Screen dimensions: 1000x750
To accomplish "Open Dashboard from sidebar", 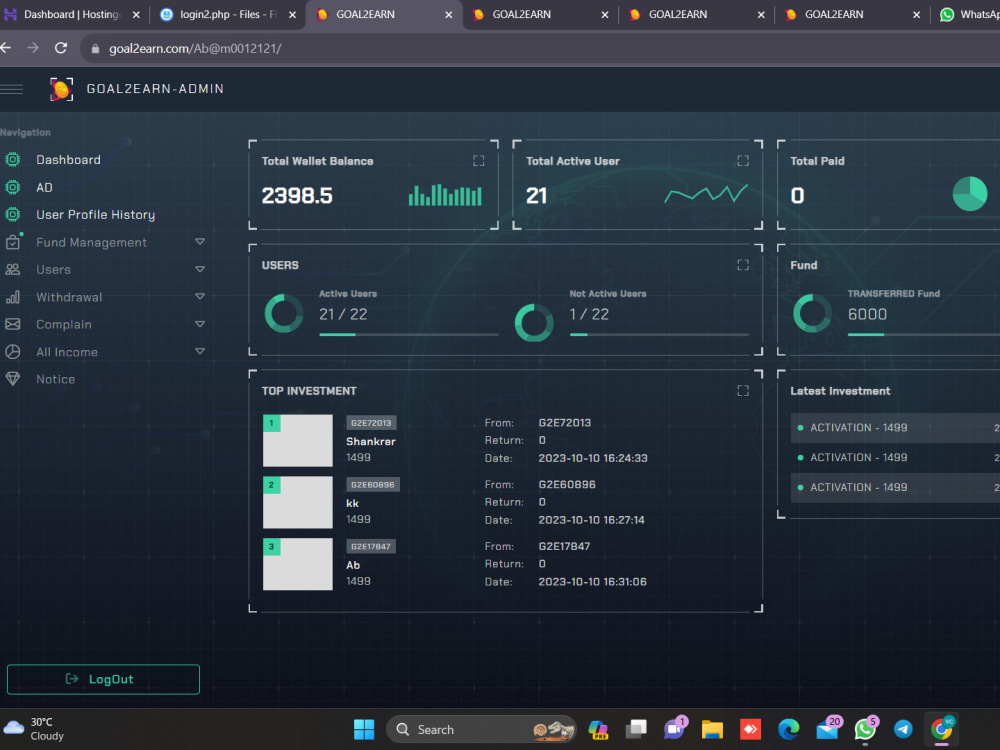I will (x=68, y=159).
